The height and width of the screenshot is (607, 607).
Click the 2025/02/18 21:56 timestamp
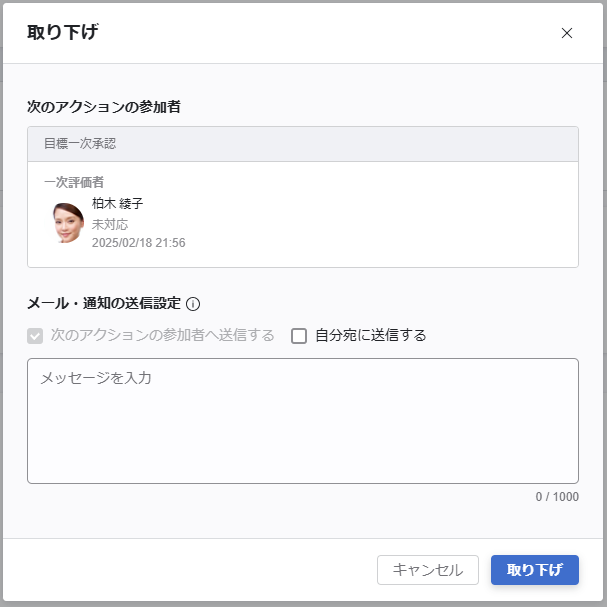click(138, 243)
